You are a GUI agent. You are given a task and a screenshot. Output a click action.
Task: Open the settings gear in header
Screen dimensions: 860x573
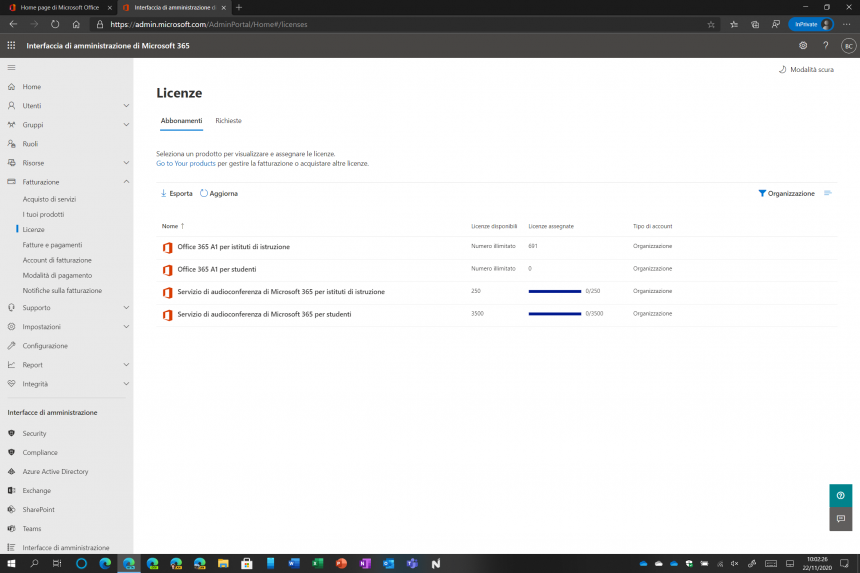tap(803, 46)
